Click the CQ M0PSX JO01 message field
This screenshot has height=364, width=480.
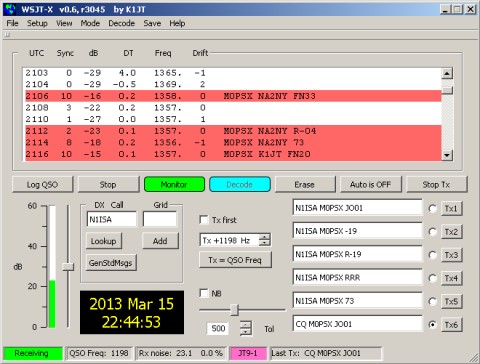[x=357, y=324]
